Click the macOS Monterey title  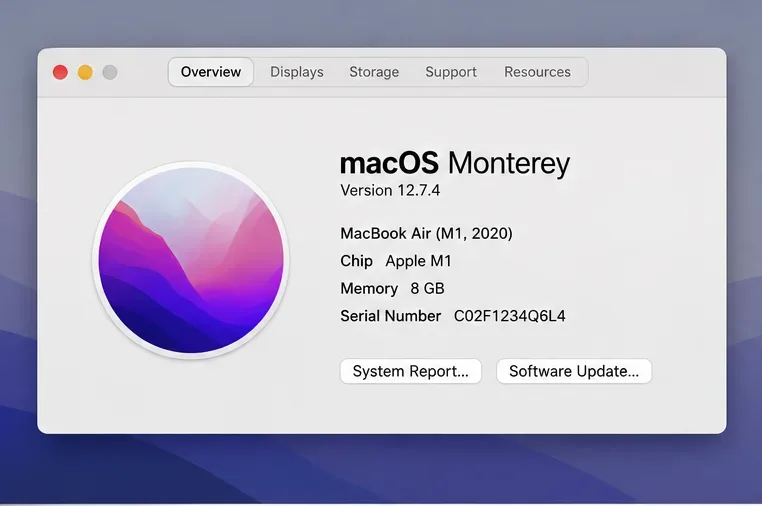(x=455, y=163)
